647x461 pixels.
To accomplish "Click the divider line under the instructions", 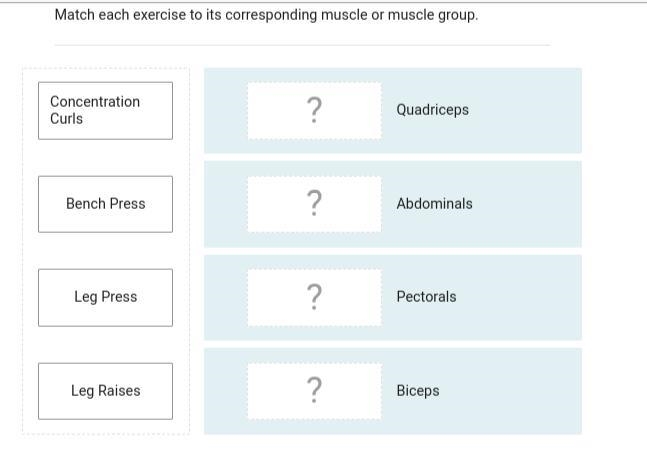I will click(x=302, y=45).
